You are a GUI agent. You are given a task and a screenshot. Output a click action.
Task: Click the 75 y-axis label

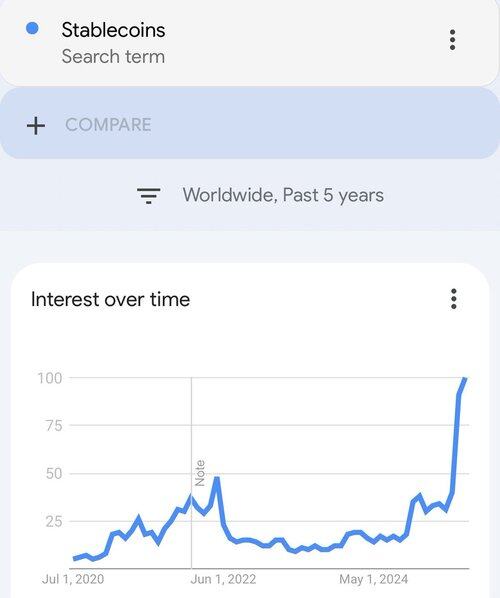tap(54, 425)
